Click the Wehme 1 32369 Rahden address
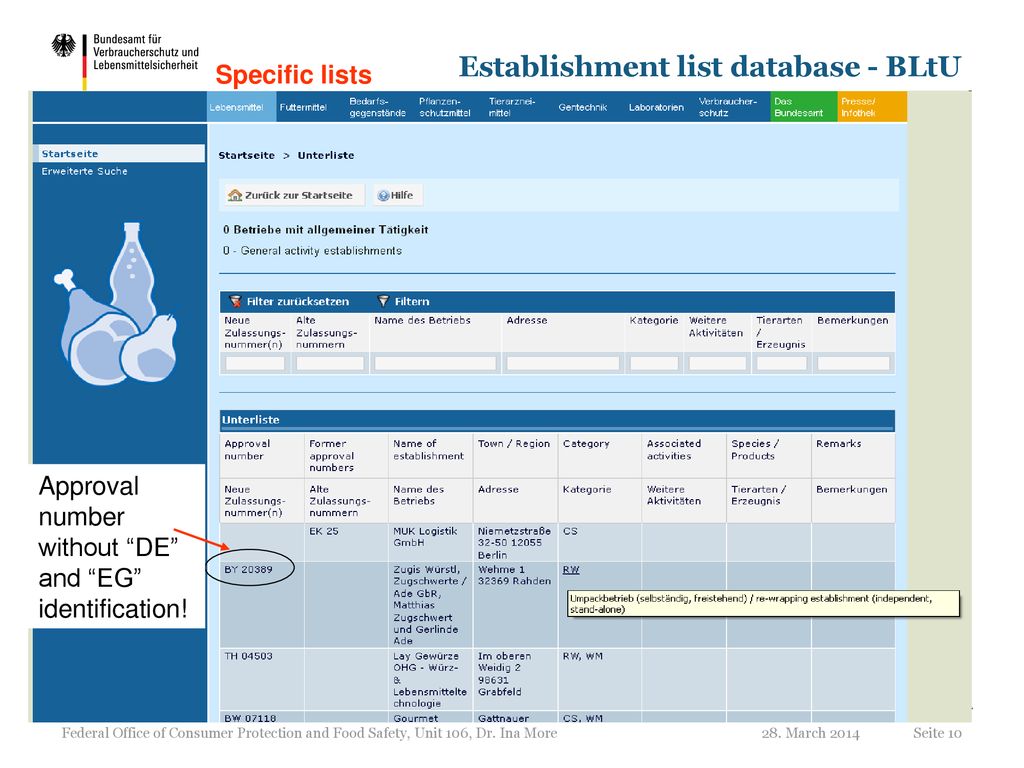Viewport: 1024px width, 768px height. click(514, 575)
